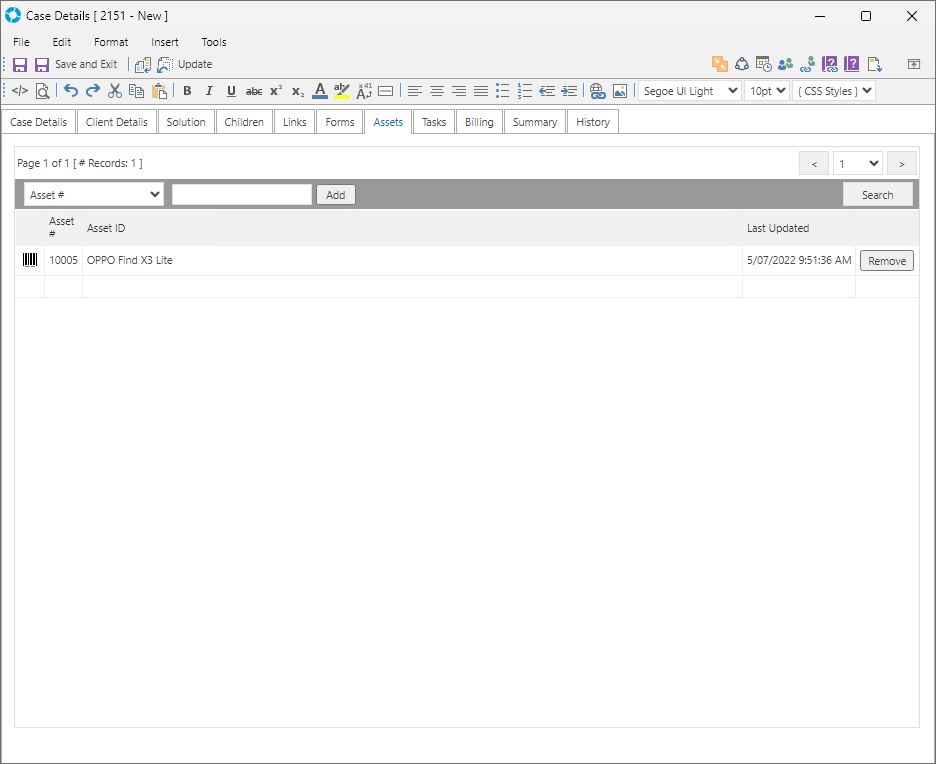Screen dimensions: 936x764
Task: Insert a hyperlink with the globe-link icon
Action: click(598, 91)
